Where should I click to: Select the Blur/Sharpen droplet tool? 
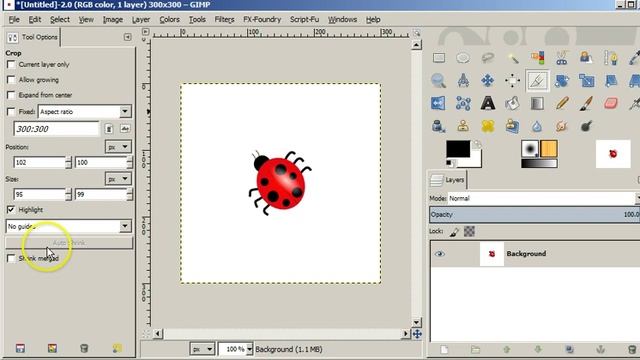[x=537, y=126]
